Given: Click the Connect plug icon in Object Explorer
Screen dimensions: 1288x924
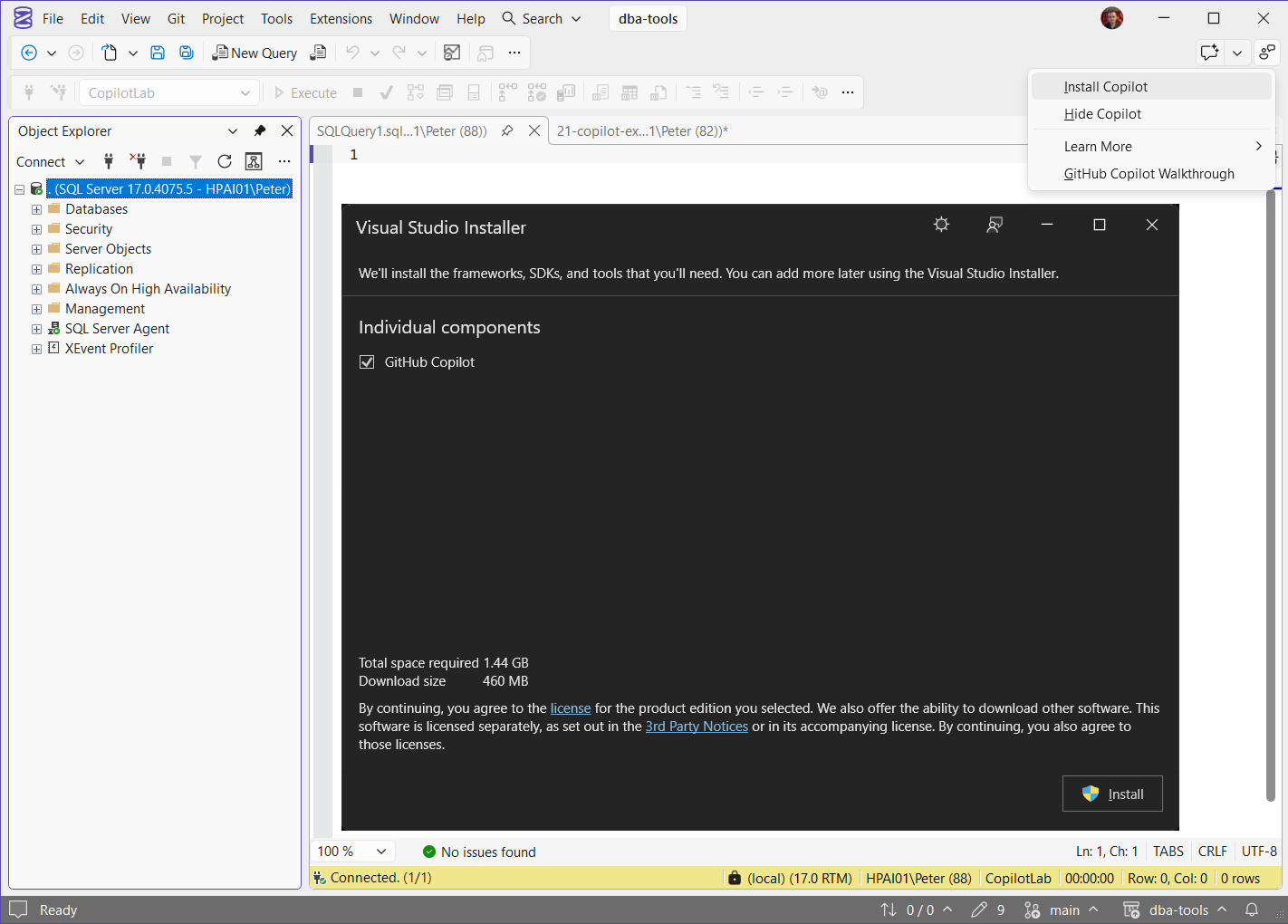Looking at the screenshot, I should click(109, 161).
